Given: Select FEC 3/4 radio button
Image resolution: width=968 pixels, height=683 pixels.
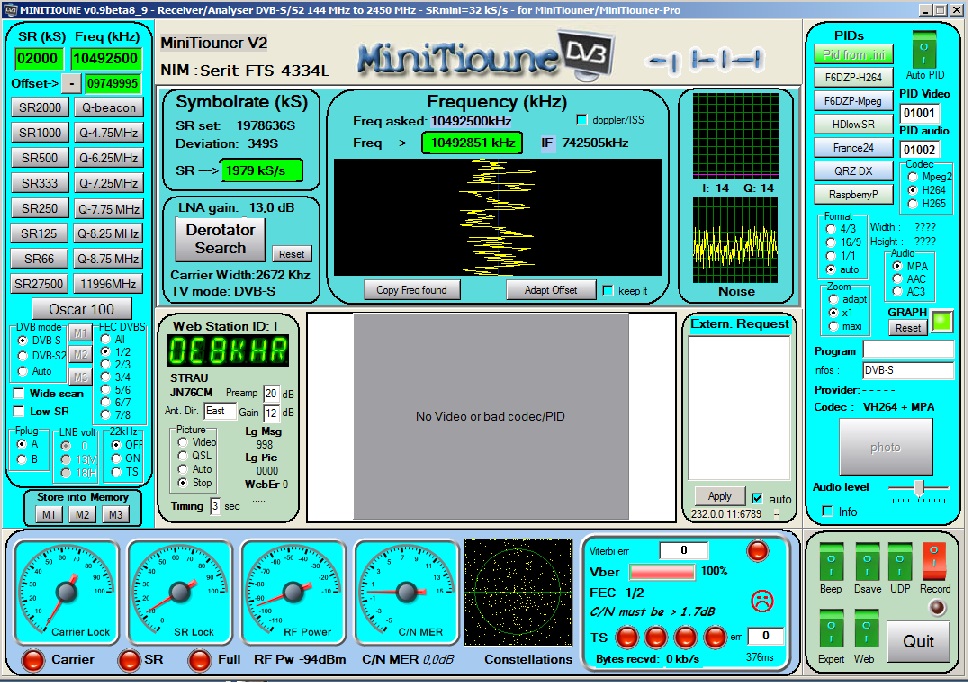Looking at the screenshot, I should pyautogui.click(x=106, y=377).
